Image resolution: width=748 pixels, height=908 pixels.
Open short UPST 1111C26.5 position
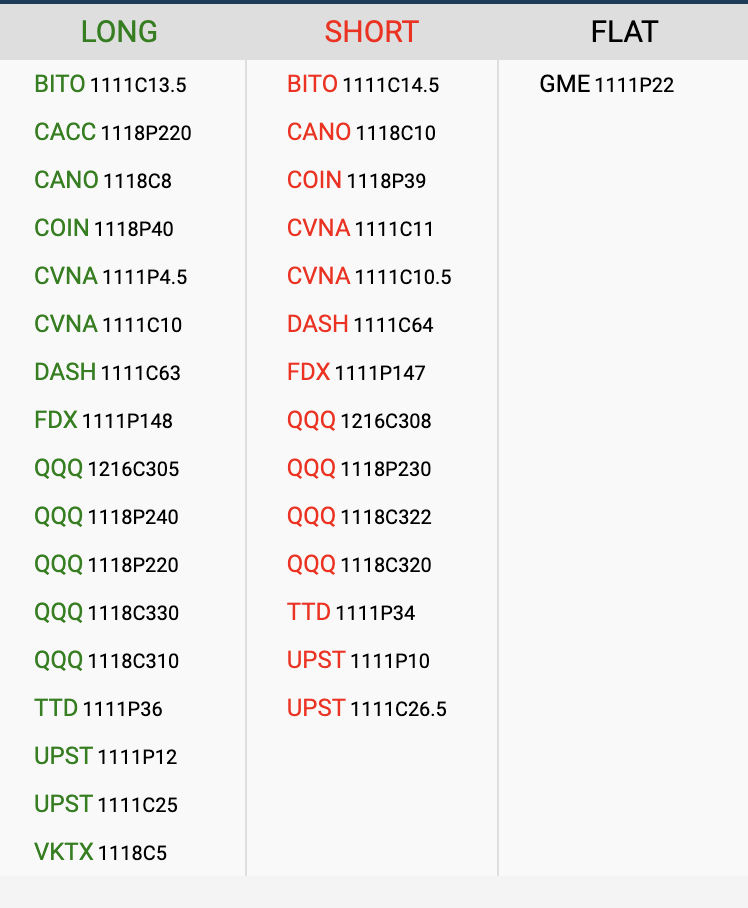[367, 709]
